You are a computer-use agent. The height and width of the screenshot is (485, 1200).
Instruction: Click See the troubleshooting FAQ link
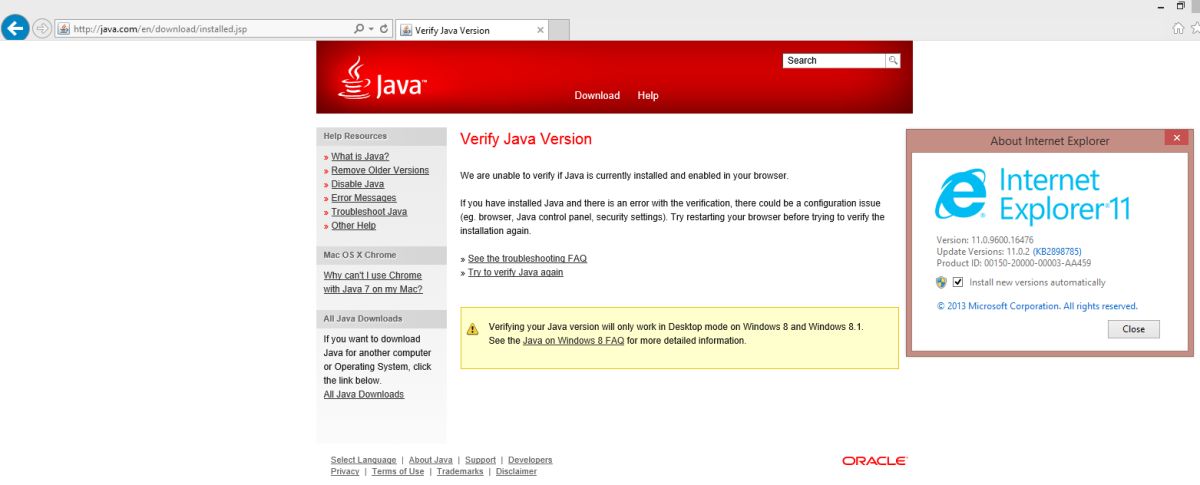click(527, 259)
